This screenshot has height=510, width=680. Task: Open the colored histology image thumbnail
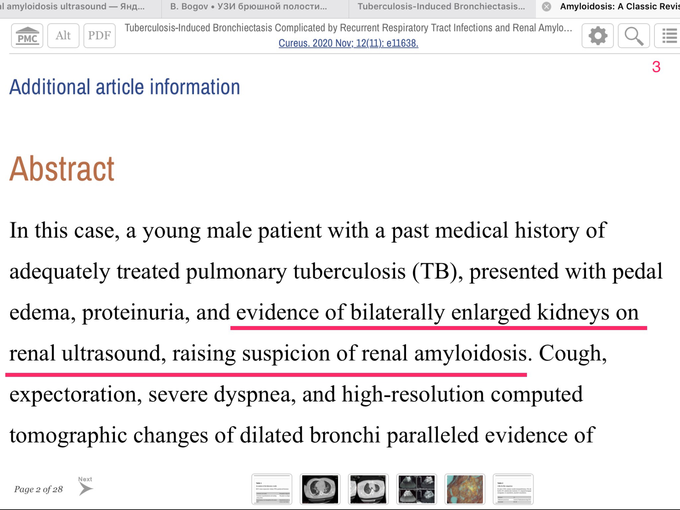465,489
